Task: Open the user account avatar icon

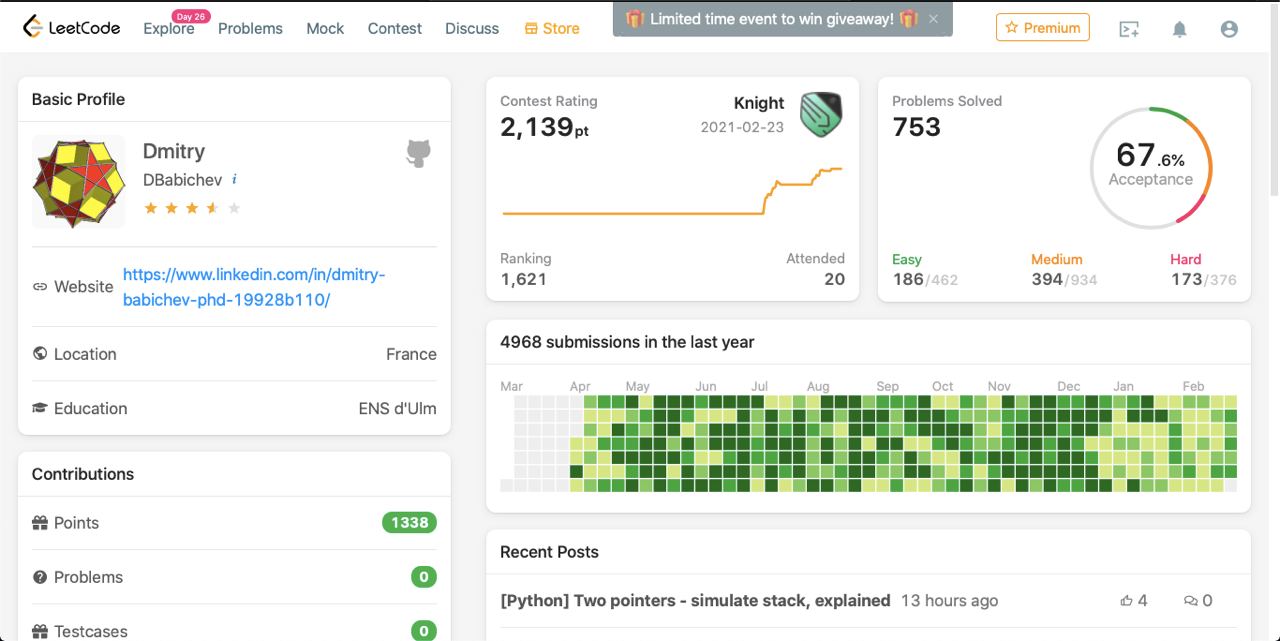Action: (1229, 29)
